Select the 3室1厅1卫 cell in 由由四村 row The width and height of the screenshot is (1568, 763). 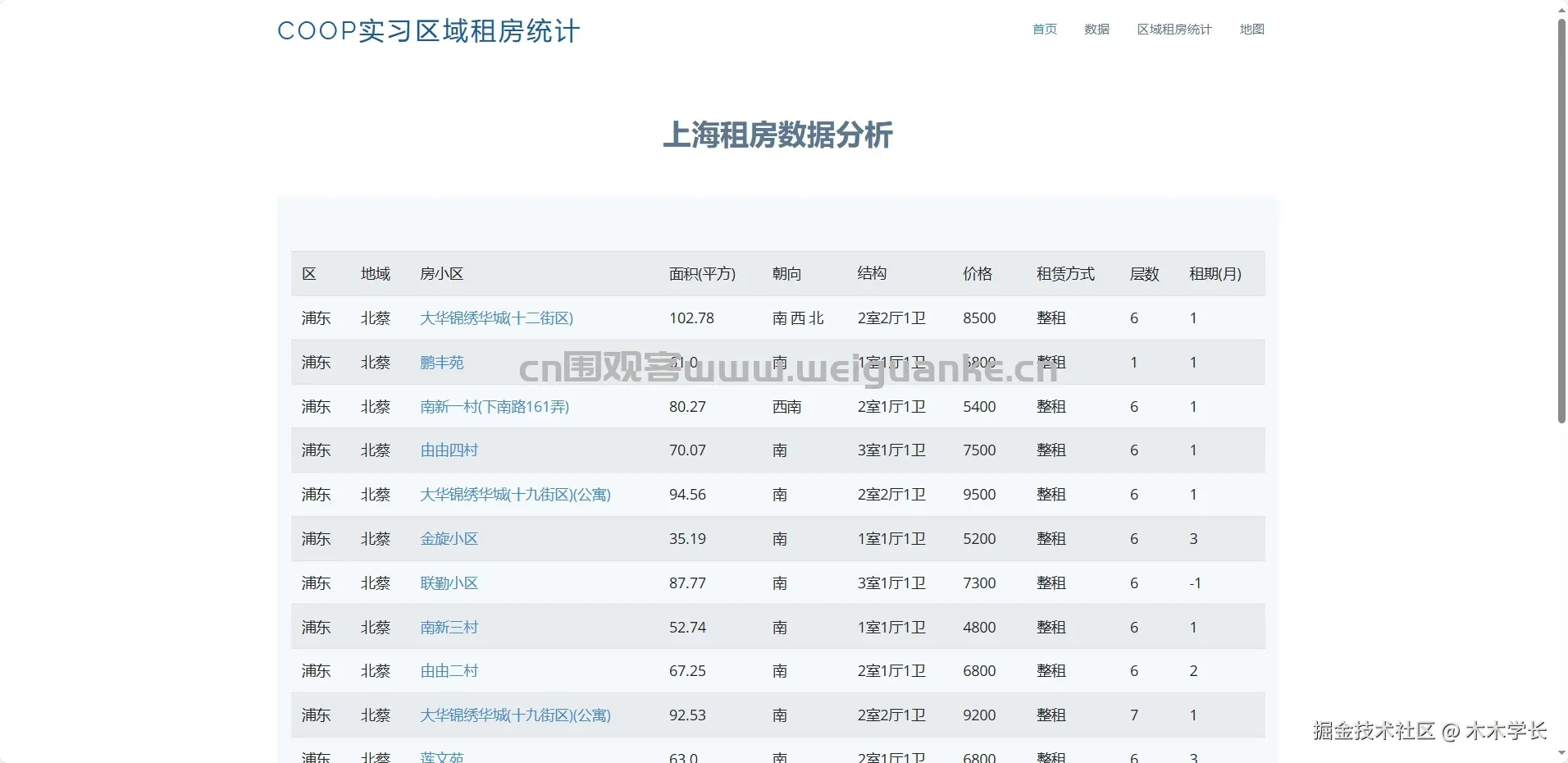(891, 450)
